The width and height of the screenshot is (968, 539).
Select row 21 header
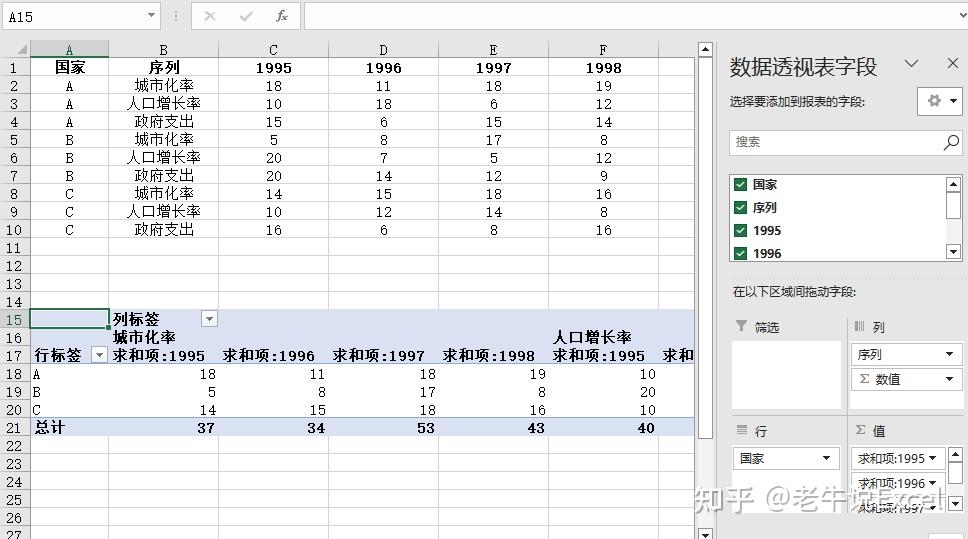(14, 427)
